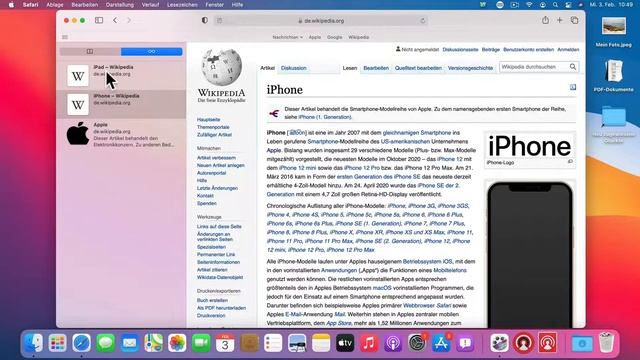Open Zufälliger Artikel link
This screenshot has width=640, height=360.
point(214,135)
